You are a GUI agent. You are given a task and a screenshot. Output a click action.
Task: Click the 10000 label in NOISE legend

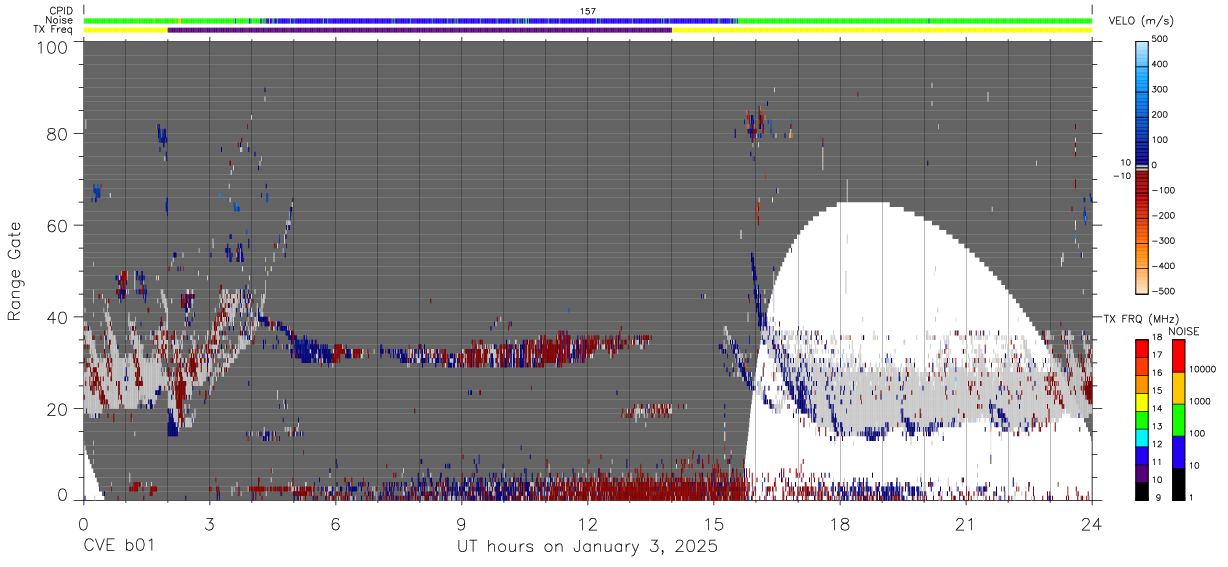[1203, 370]
